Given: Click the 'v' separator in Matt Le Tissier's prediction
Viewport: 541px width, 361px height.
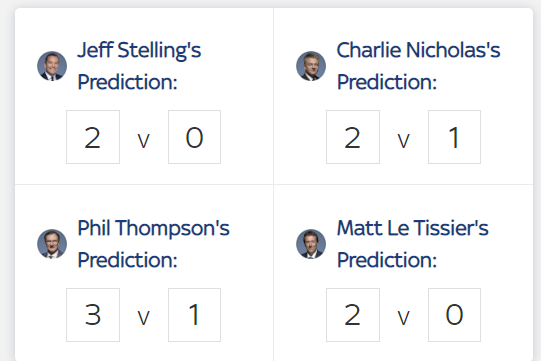Looking at the screenshot, I should click(404, 318).
